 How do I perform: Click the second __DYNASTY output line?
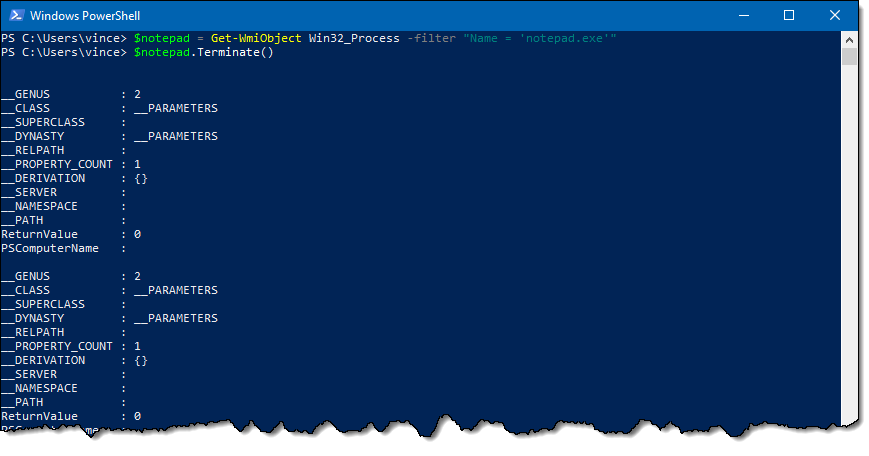(x=109, y=319)
